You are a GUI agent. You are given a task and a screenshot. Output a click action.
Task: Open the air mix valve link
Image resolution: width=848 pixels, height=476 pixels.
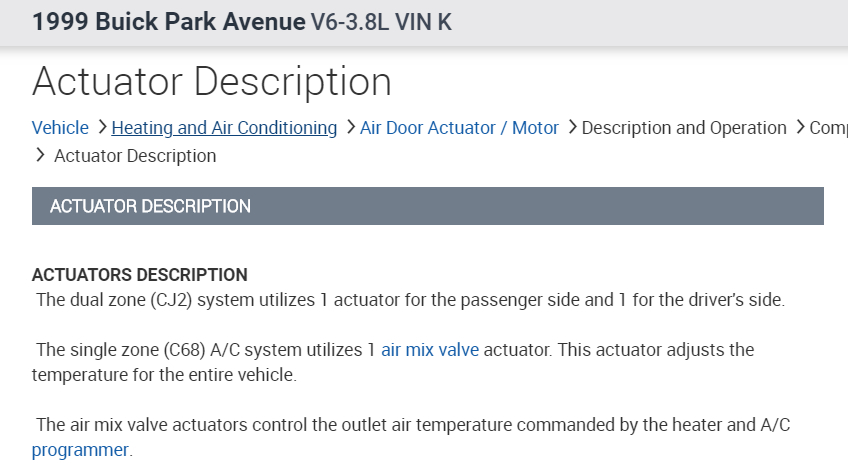[430, 350]
